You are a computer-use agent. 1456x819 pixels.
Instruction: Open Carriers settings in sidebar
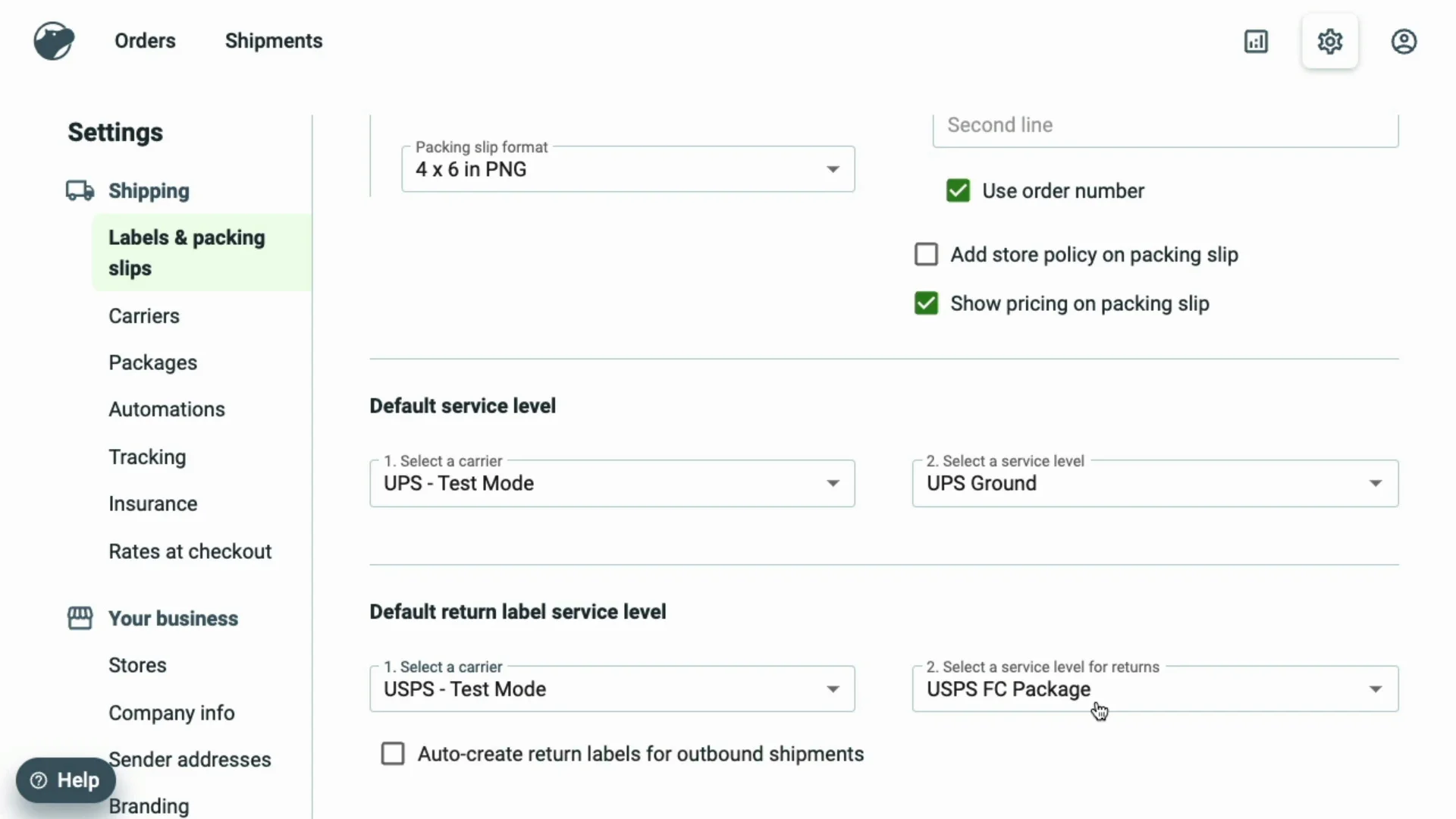coord(144,315)
